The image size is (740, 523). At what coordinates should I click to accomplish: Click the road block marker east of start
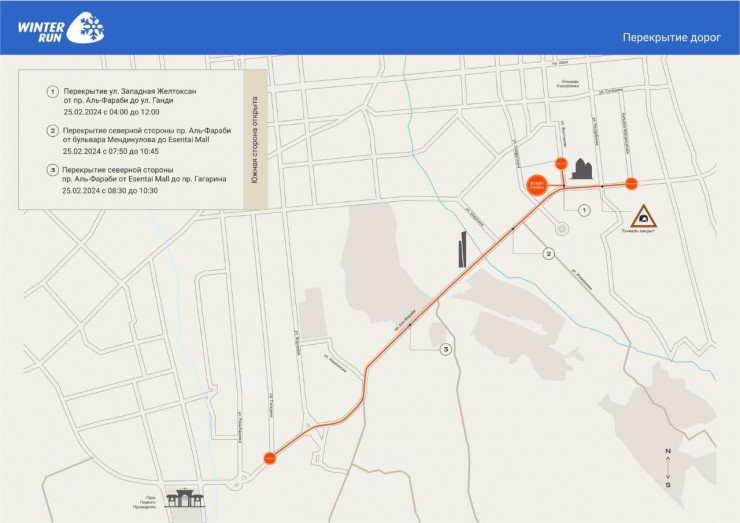631,183
